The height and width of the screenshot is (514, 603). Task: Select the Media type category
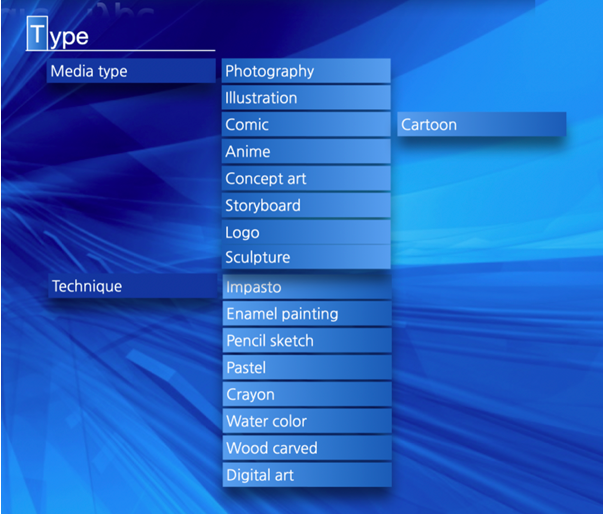(x=131, y=71)
